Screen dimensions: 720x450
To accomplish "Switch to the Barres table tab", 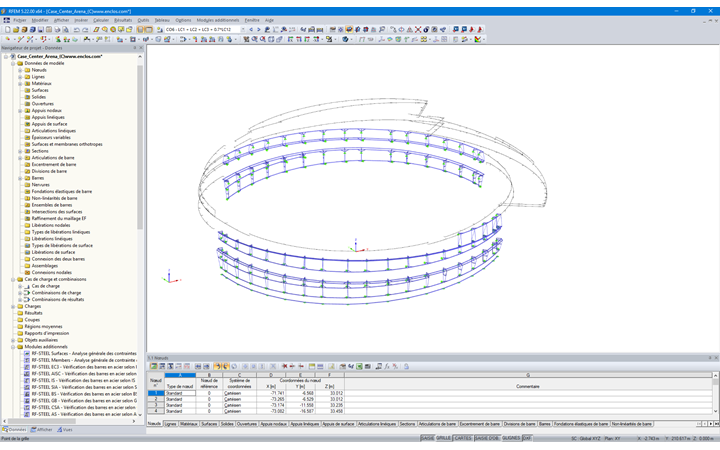I will (545, 424).
